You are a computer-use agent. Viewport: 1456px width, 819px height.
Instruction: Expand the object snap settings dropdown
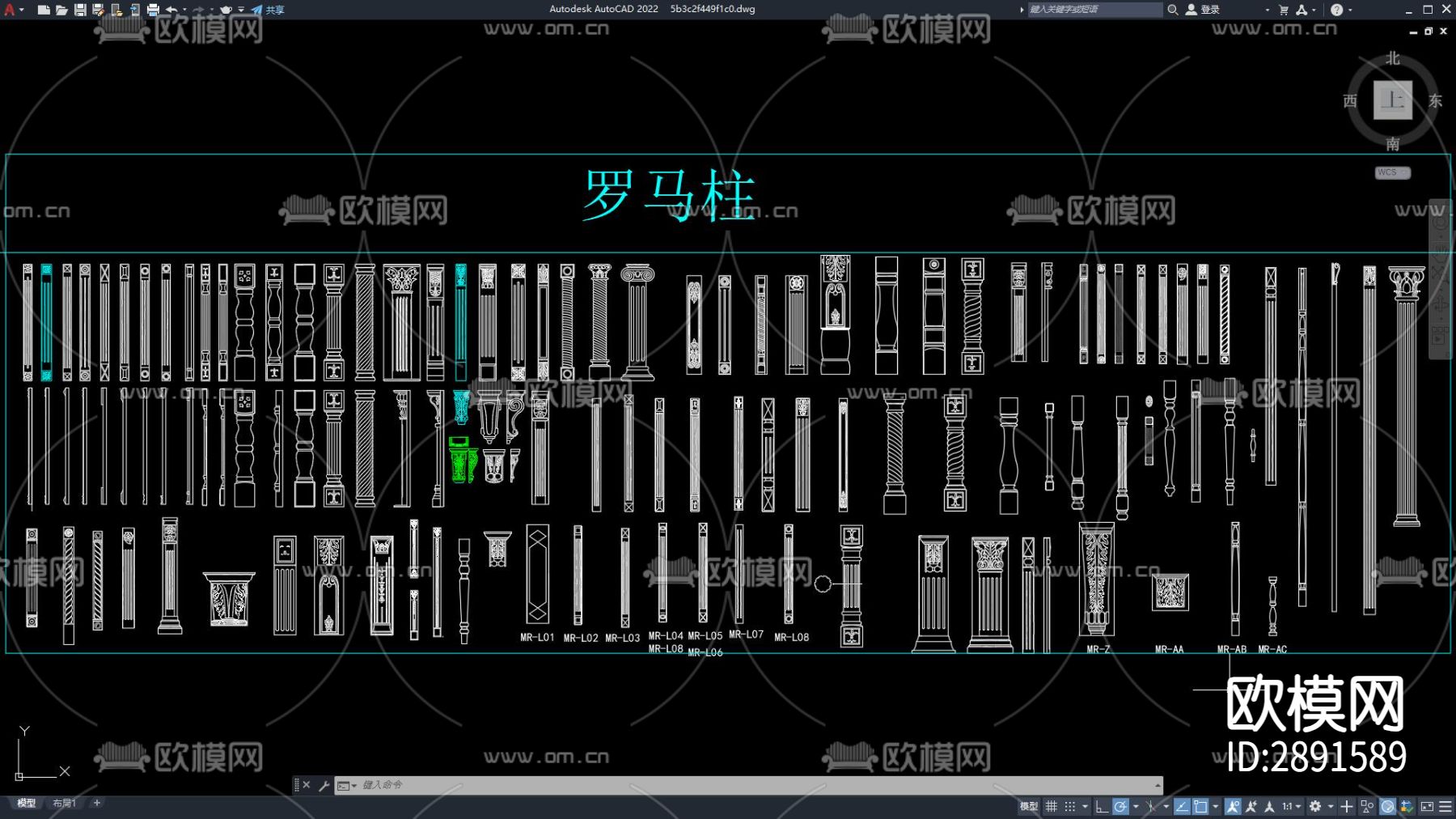(x=1215, y=806)
